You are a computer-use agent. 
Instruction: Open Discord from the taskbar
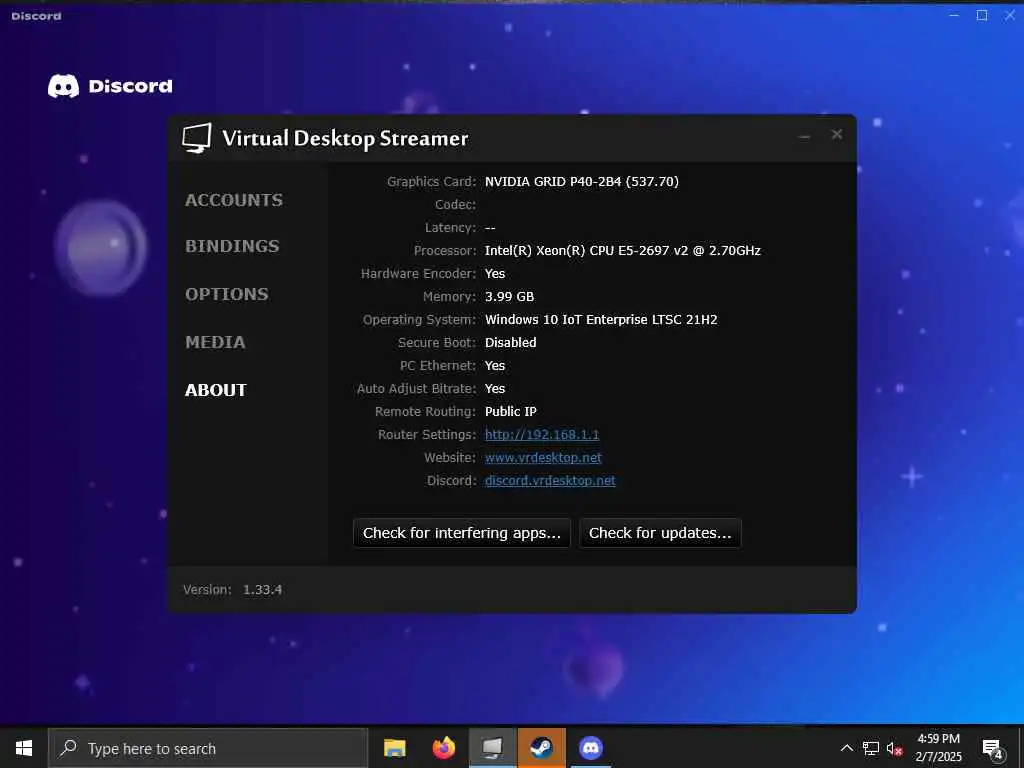click(x=591, y=748)
